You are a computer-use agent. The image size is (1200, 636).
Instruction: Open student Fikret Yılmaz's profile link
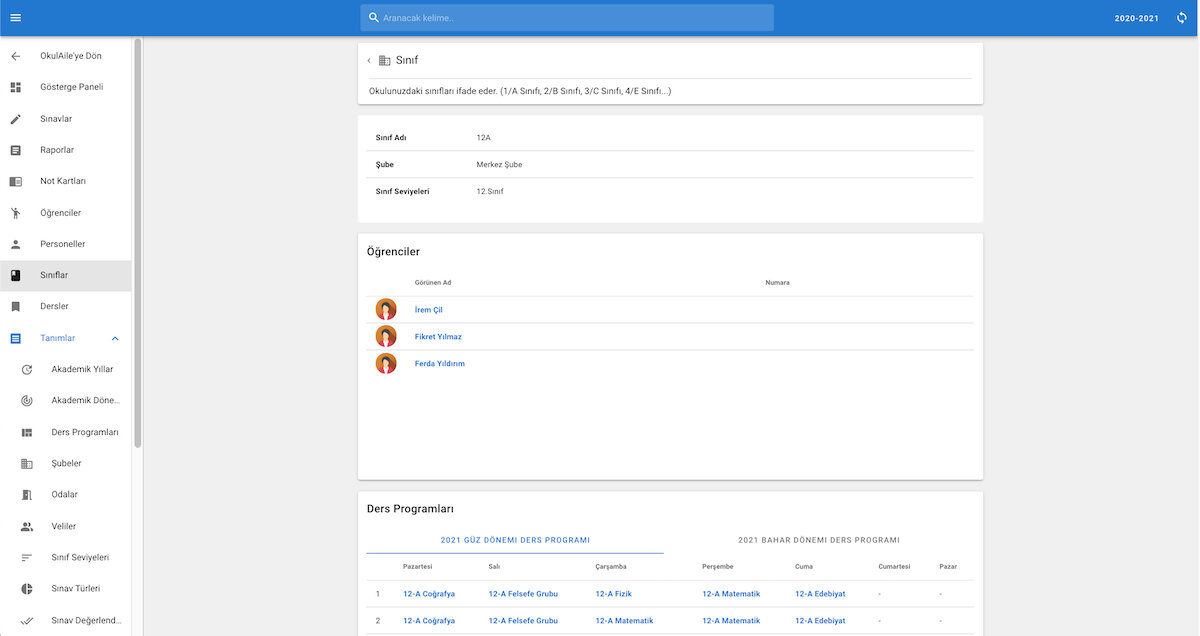[x=438, y=337]
